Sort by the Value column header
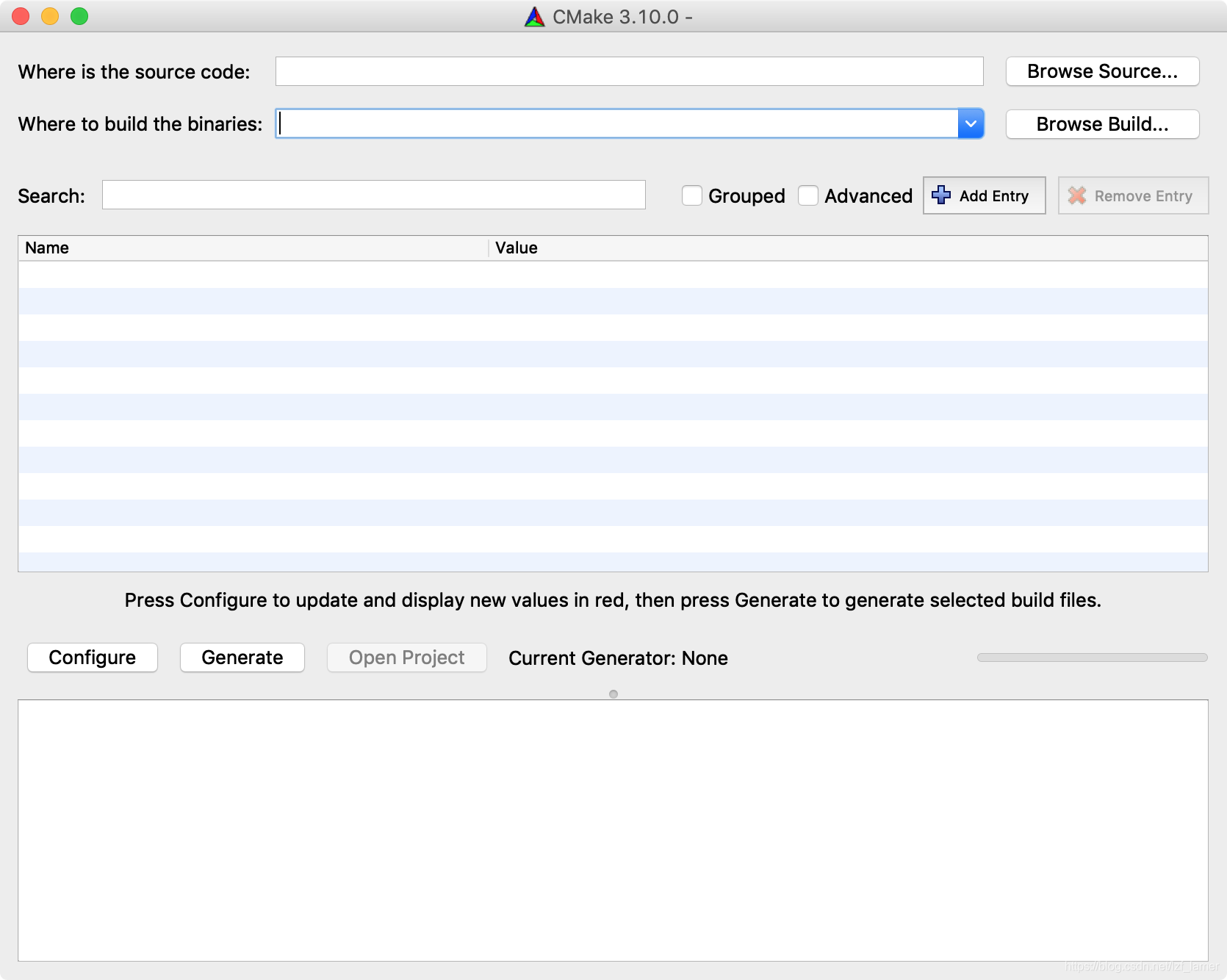The height and width of the screenshot is (980, 1227). (x=849, y=248)
